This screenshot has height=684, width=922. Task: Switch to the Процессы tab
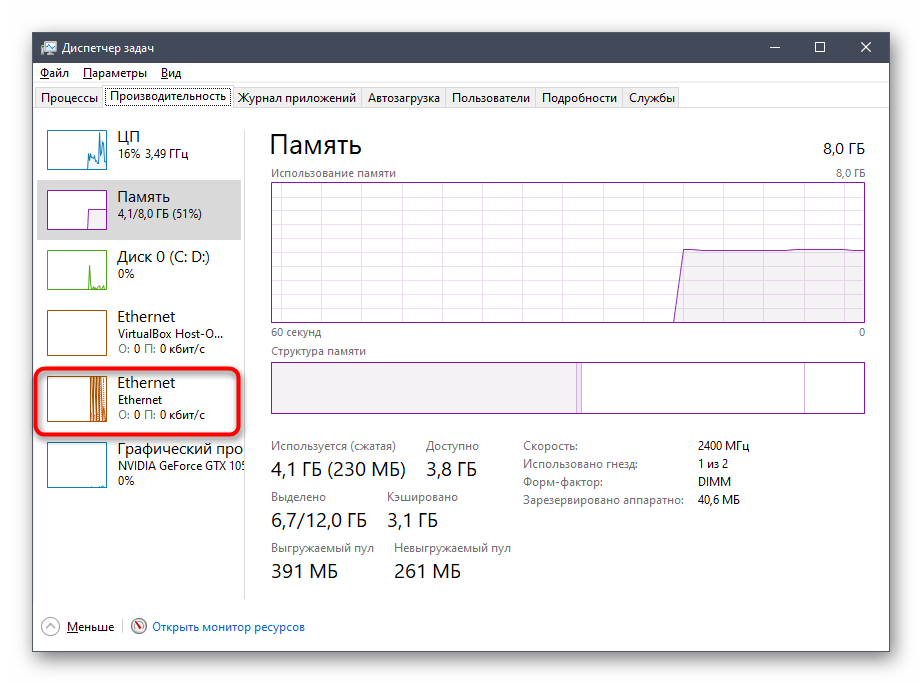(69, 98)
